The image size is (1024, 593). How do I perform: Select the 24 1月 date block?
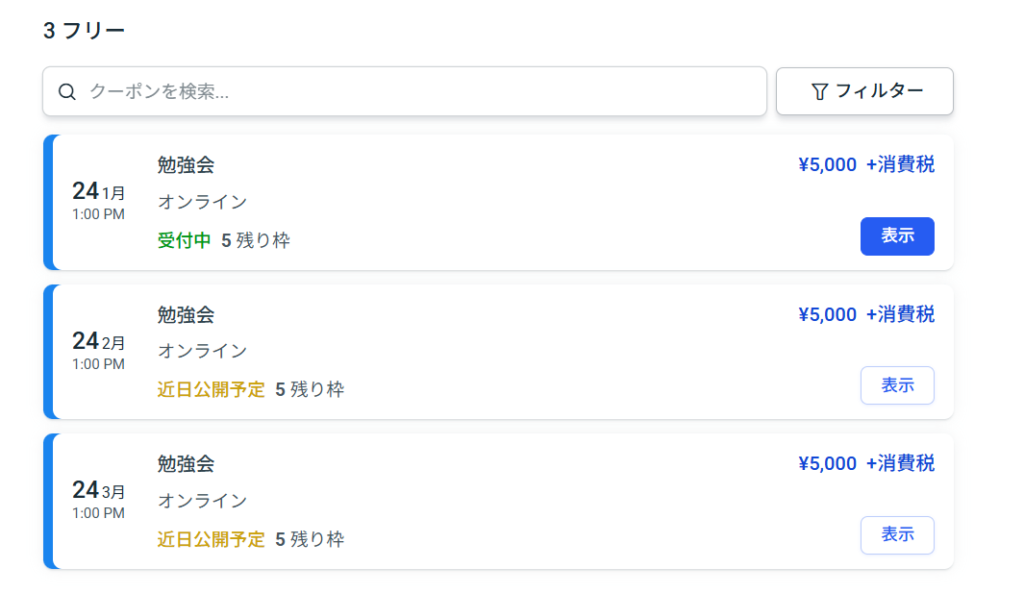pos(99,200)
